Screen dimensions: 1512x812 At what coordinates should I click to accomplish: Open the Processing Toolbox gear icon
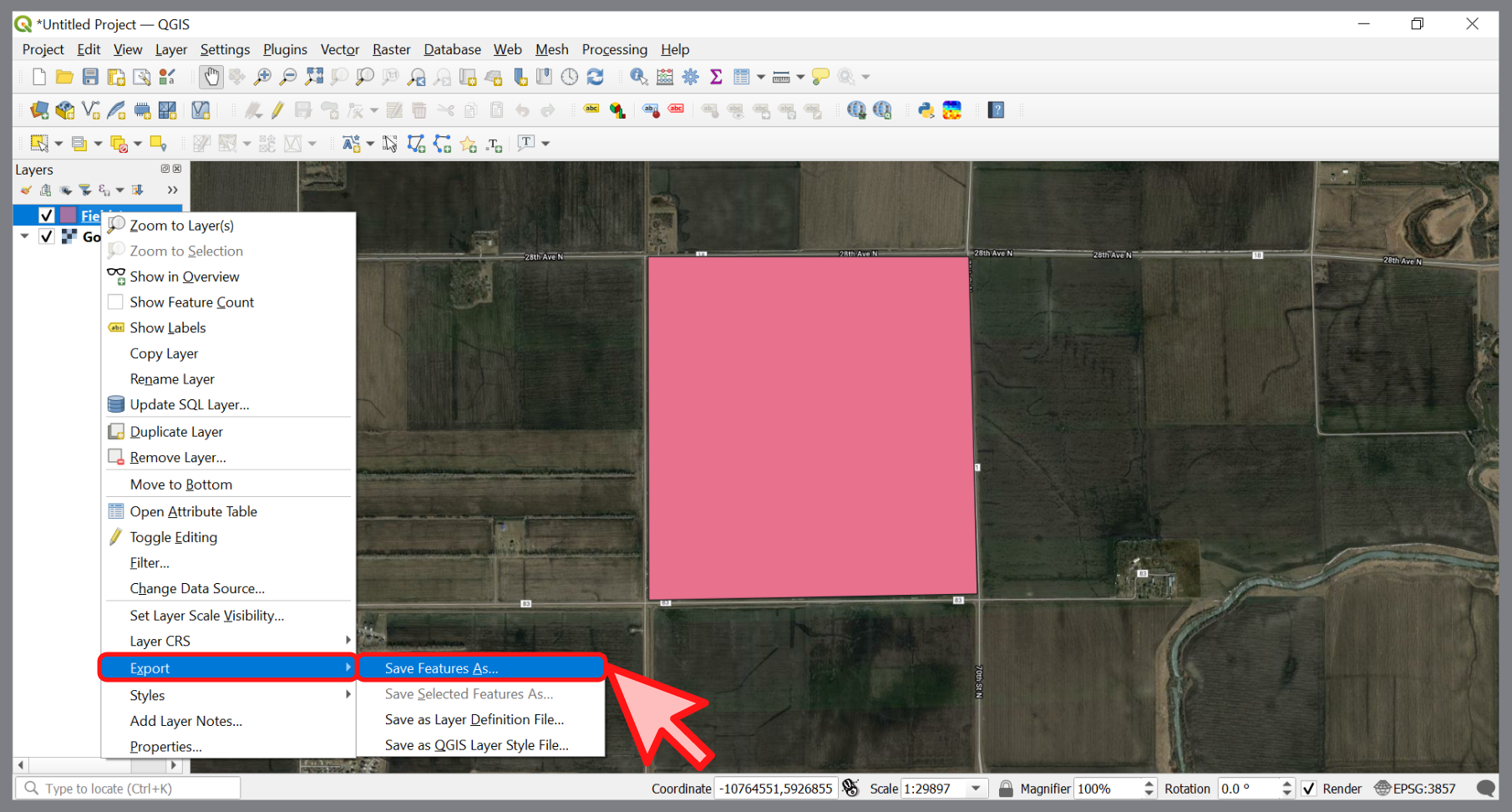coord(691,76)
